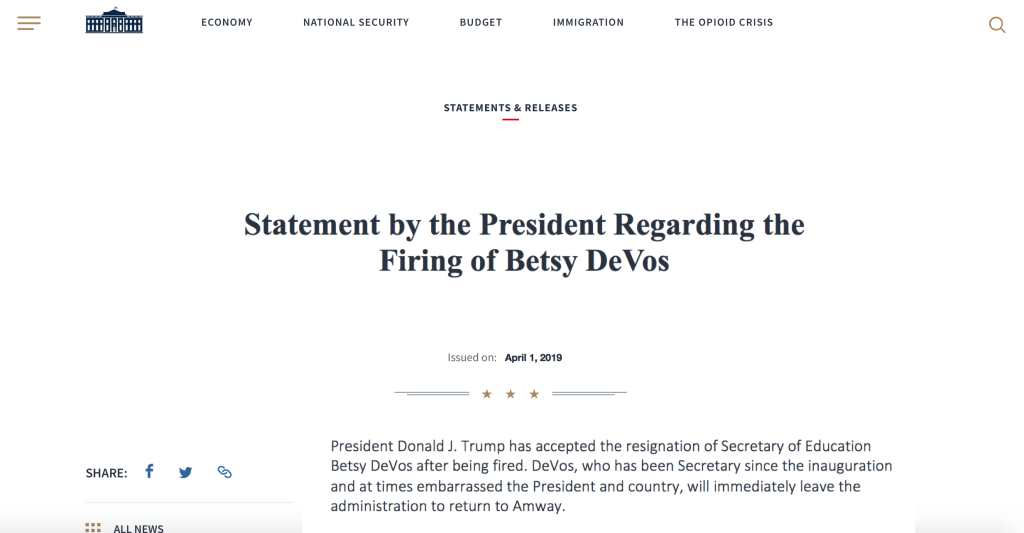Click the statement headline about Betsy DeVos
Image resolution: width=1024 pixels, height=533 pixels.
pos(524,242)
